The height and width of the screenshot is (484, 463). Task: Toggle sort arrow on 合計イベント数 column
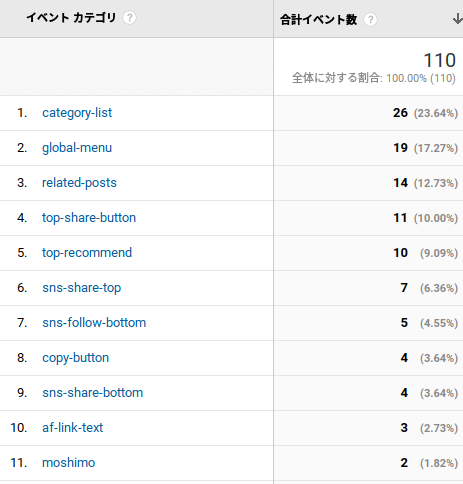tap(458, 19)
